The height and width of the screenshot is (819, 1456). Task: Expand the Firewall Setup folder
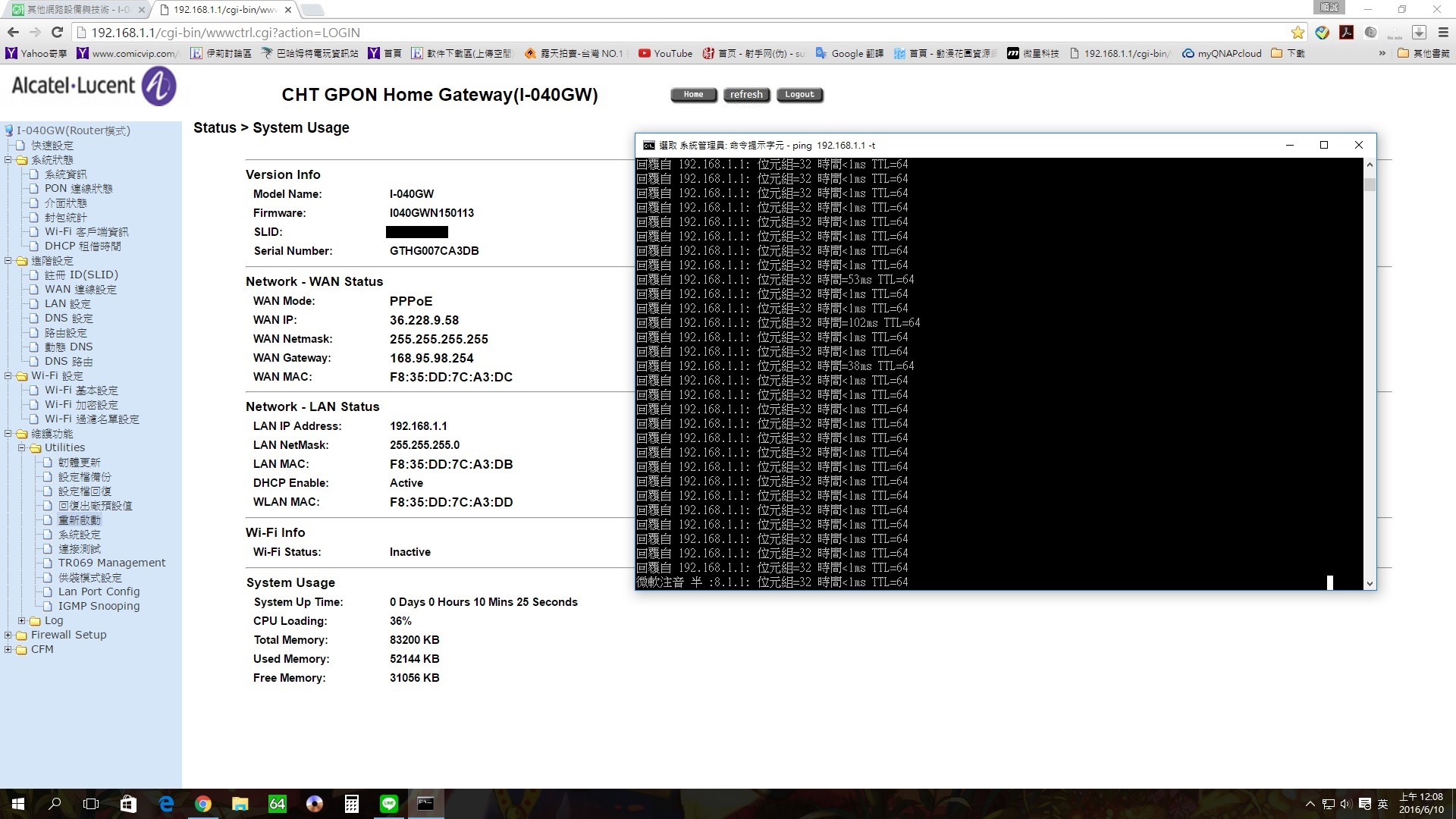tap(8, 635)
